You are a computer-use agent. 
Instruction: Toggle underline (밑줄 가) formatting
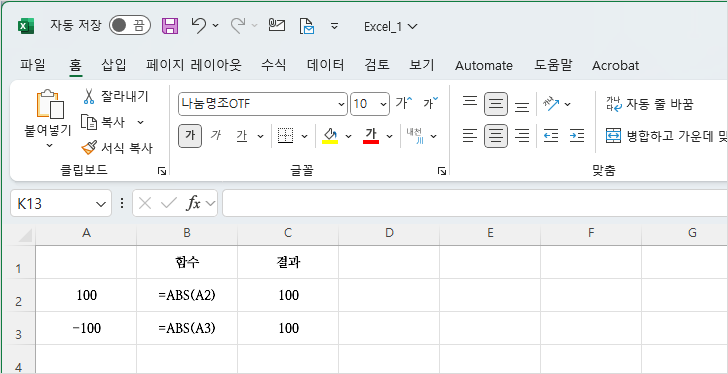pyautogui.click(x=242, y=136)
